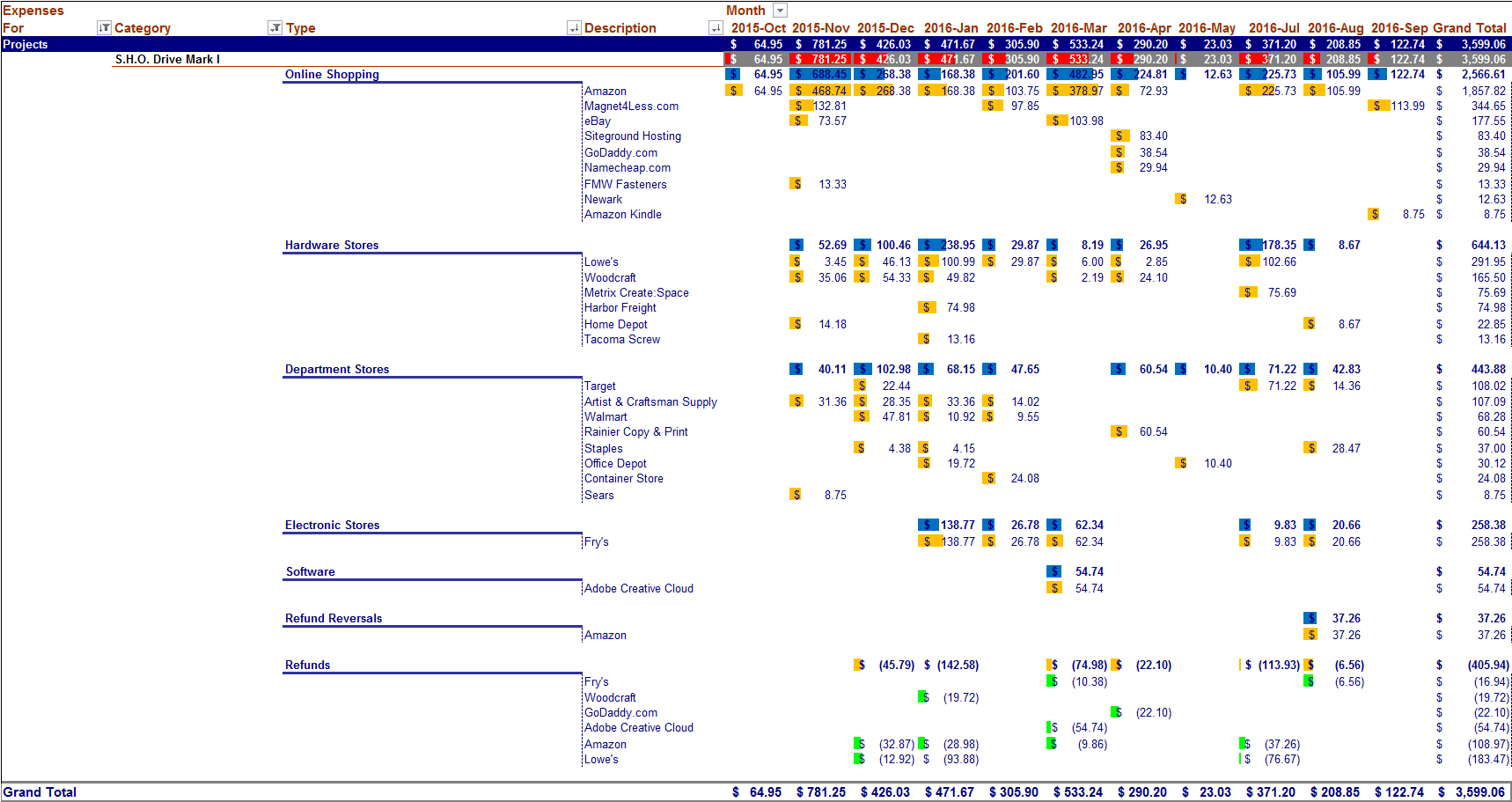Viewport: 1512px width, 802px height.
Task: Click the 2016-Jul column header
Action: 1274,28
